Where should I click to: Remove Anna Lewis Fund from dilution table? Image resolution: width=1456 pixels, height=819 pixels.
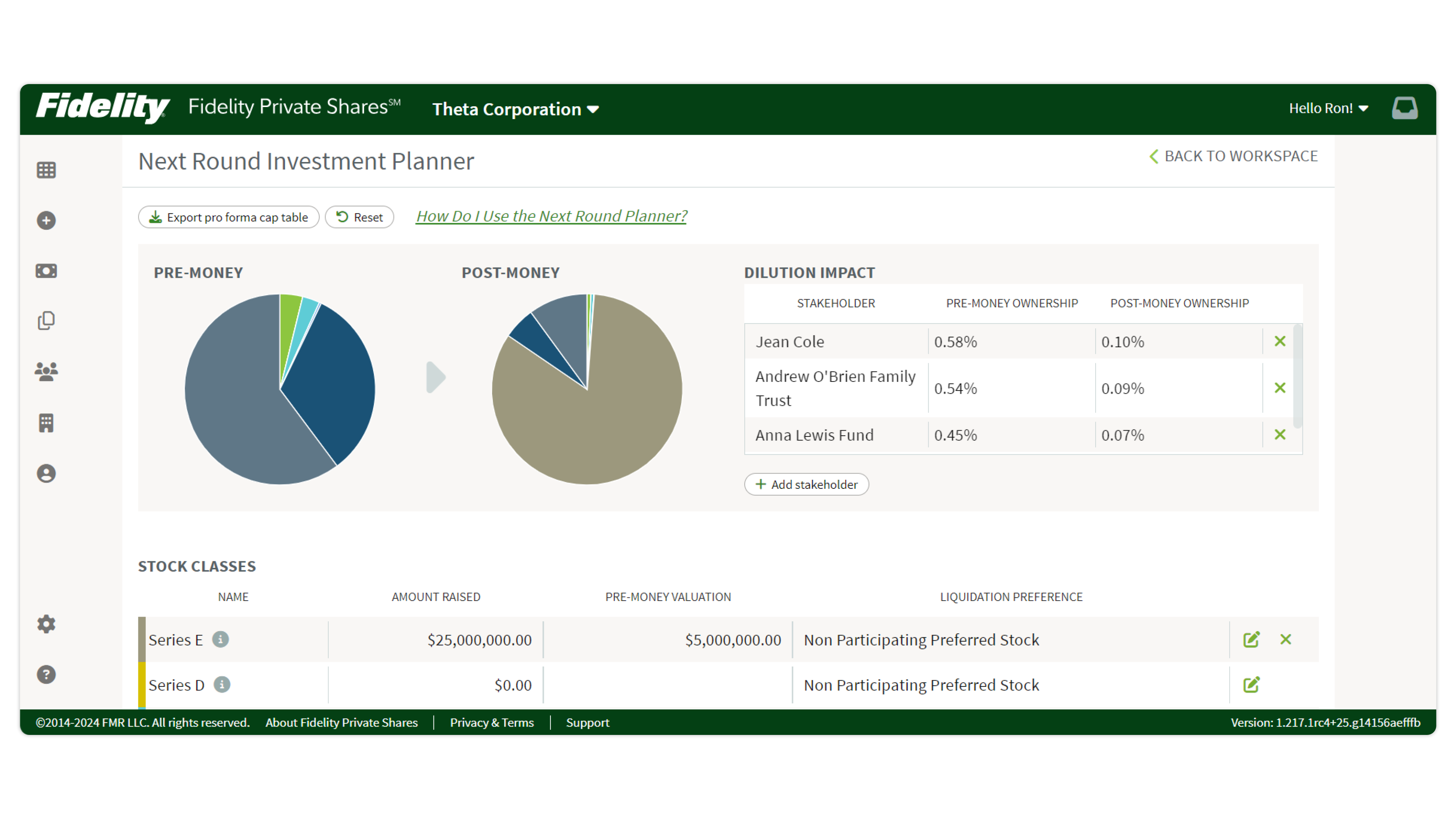[1280, 435]
